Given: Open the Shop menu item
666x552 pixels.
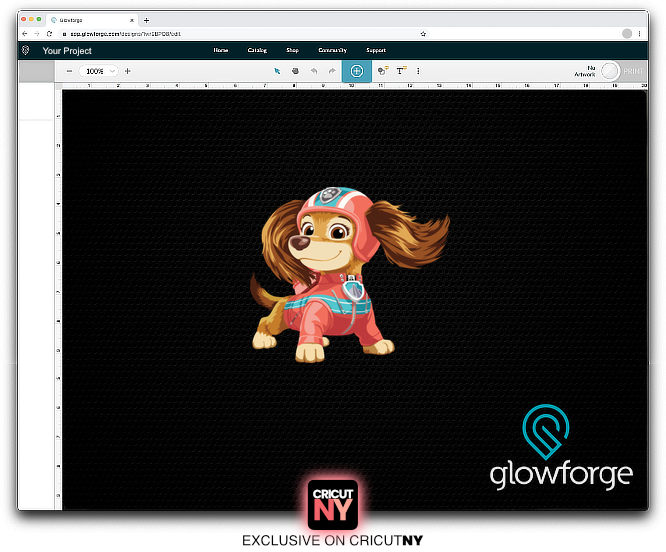Looking at the screenshot, I should coord(292,50).
